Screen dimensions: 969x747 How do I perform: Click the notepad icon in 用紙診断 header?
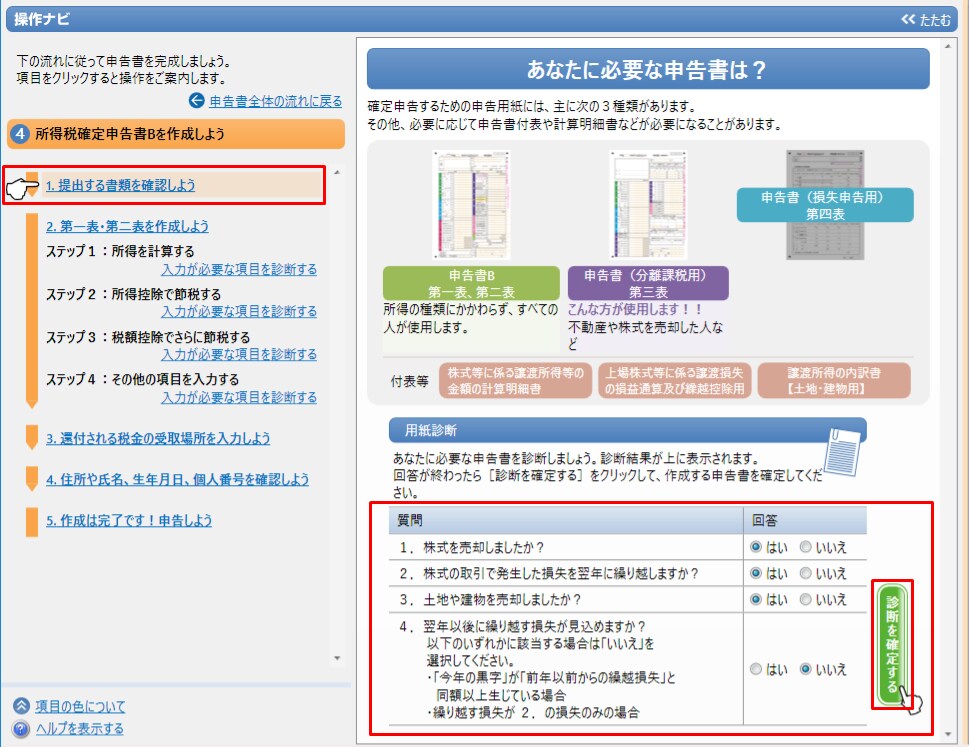[x=843, y=452]
